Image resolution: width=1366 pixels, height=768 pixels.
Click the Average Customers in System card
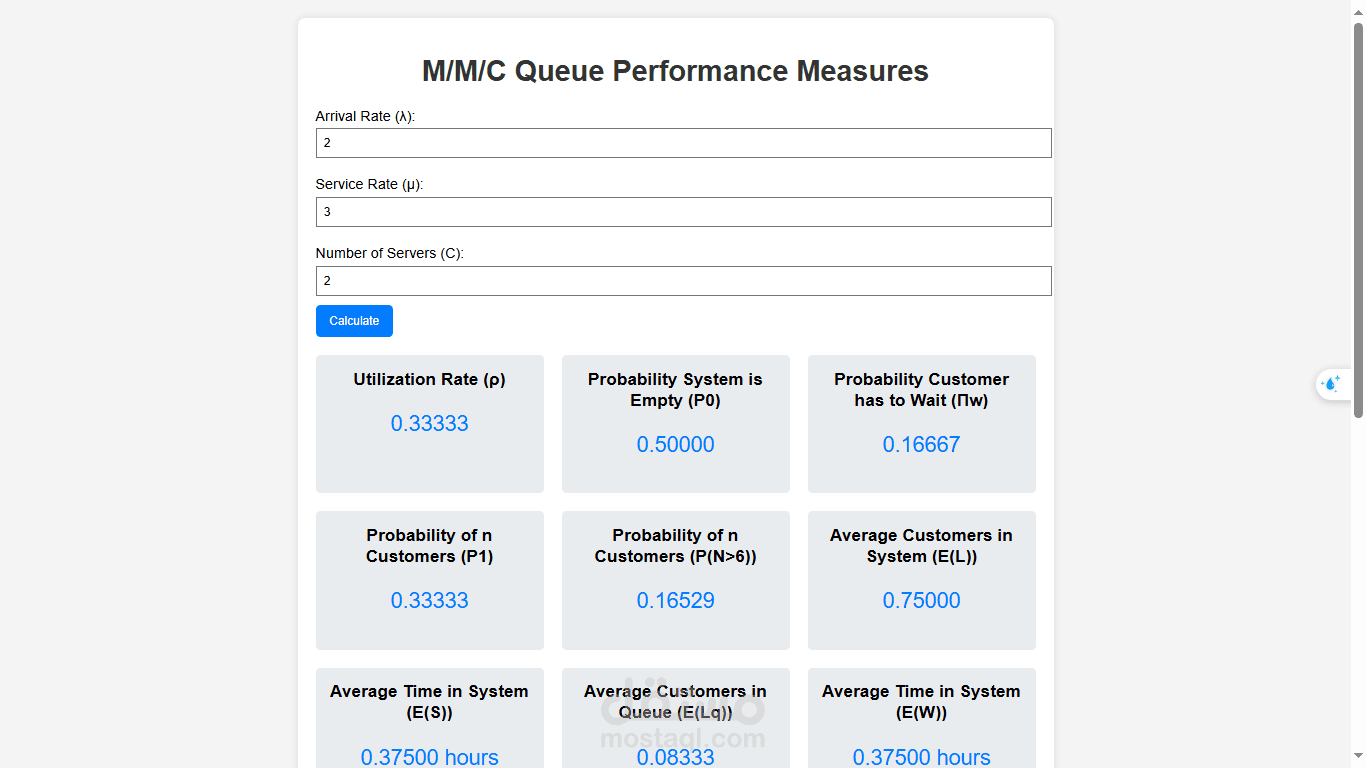921,580
